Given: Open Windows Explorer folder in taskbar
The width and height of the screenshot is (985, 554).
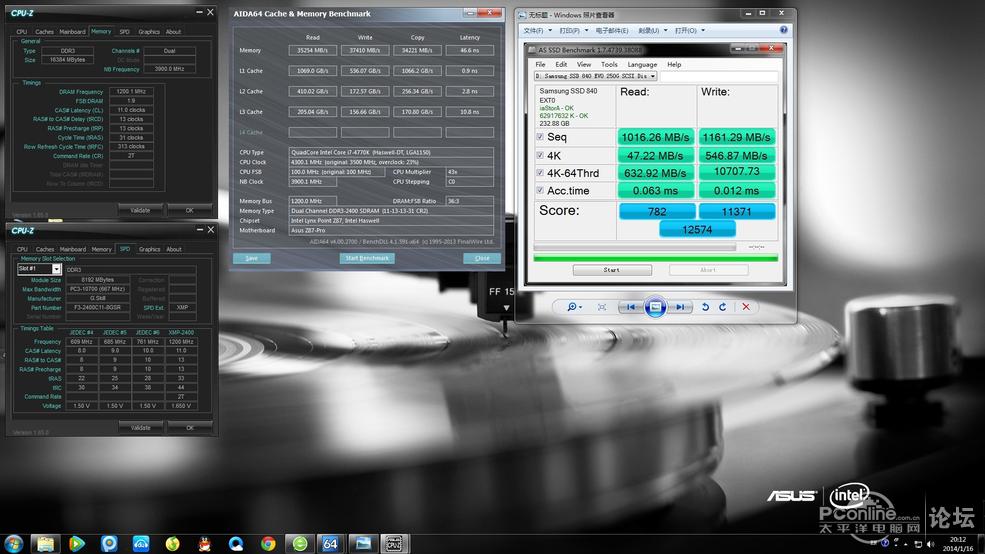Looking at the screenshot, I should (x=45, y=543).
